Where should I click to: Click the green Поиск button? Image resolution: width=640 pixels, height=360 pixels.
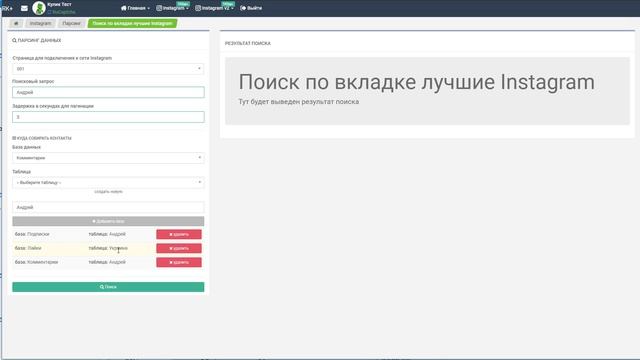[x=108, y=287]
